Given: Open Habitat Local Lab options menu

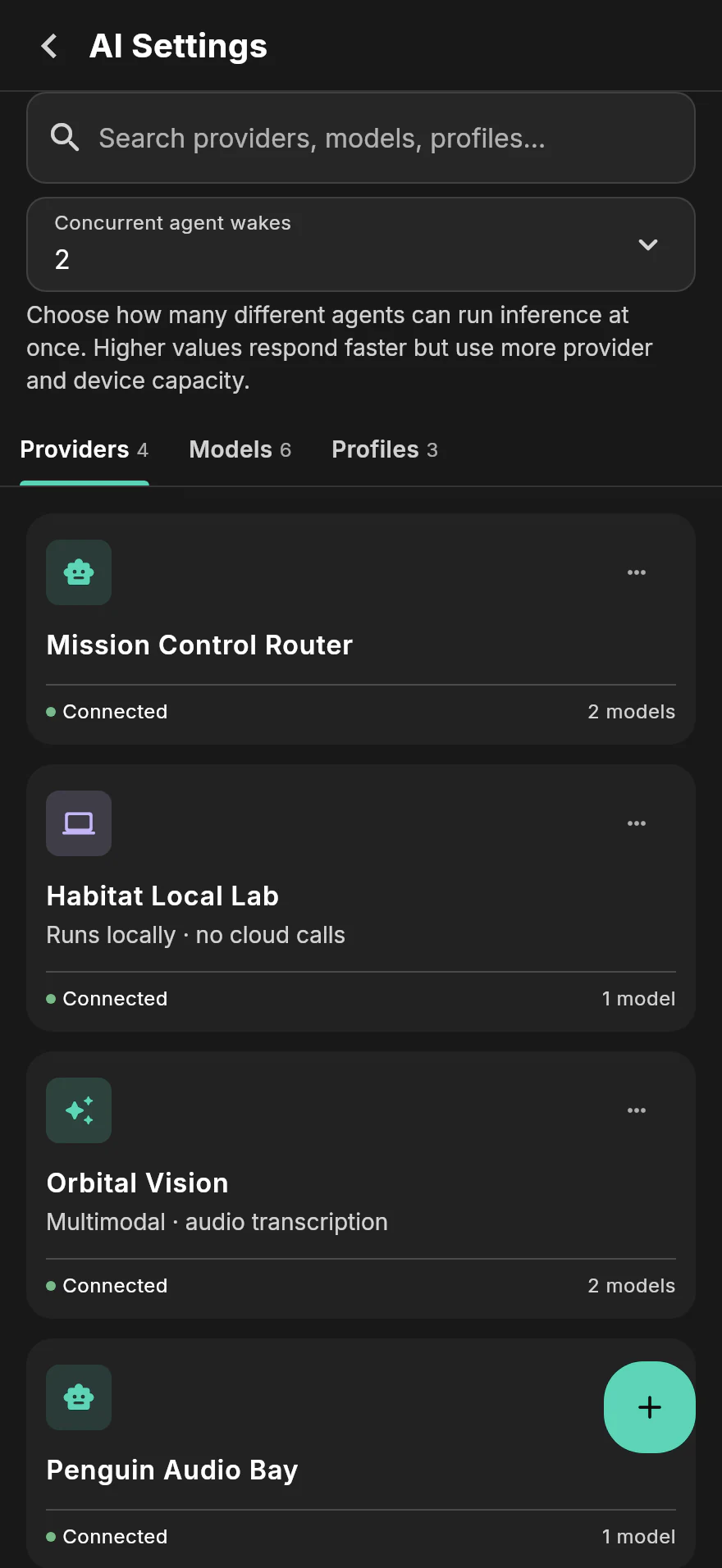Looking at the screenshot, I should (x=637, y=823).
